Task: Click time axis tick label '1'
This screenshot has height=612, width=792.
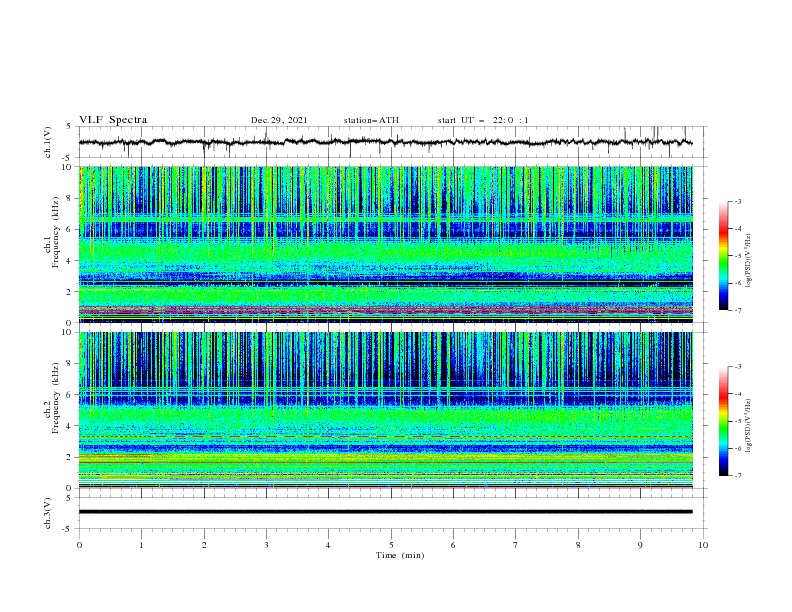Action: pyautogui.click(x=141, y=545)
